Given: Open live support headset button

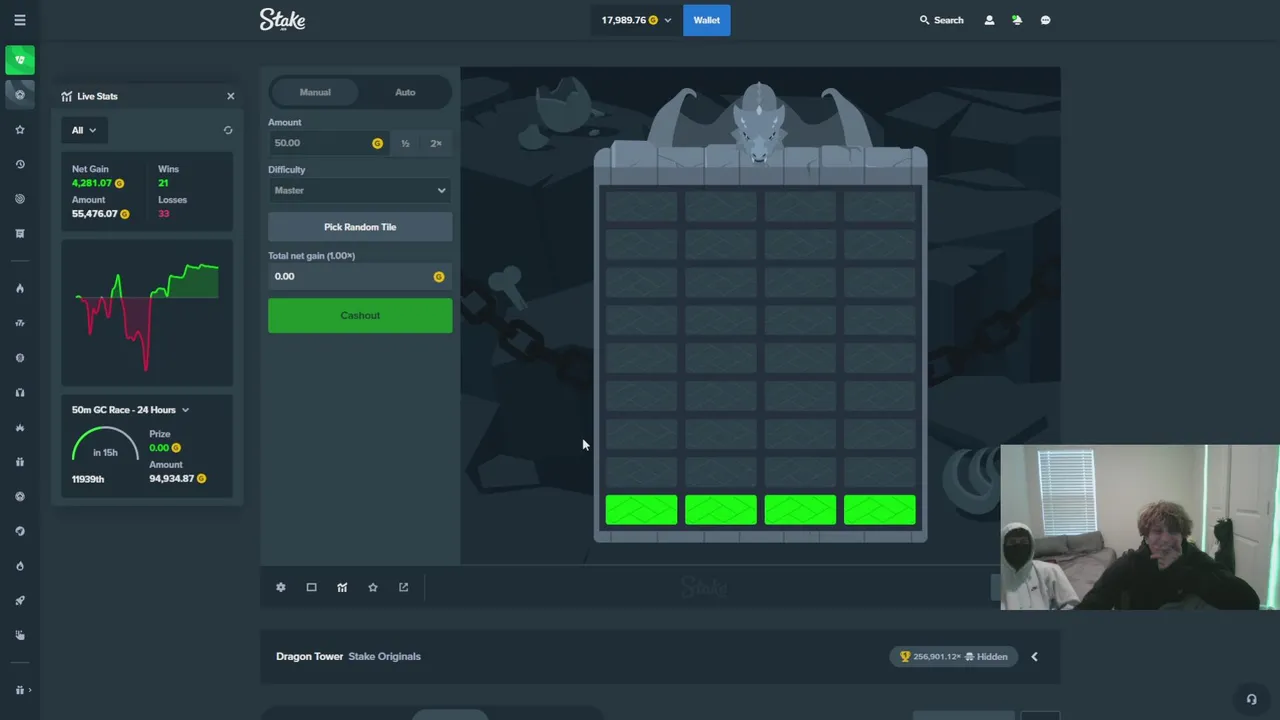Looking at the screenshot, I should tap(1251, 699).
